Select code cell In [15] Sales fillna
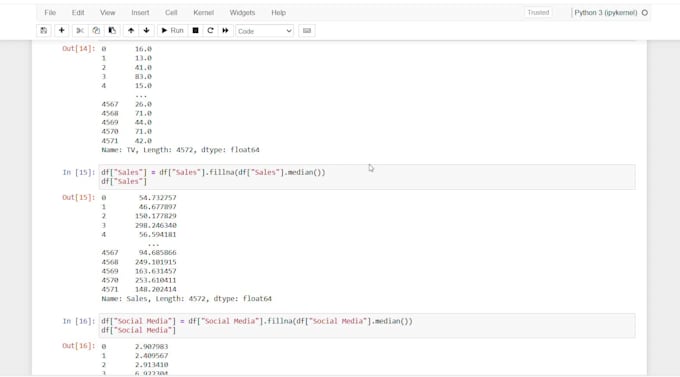The width and height of the screenshot is (680, 377). coord(367,177)
